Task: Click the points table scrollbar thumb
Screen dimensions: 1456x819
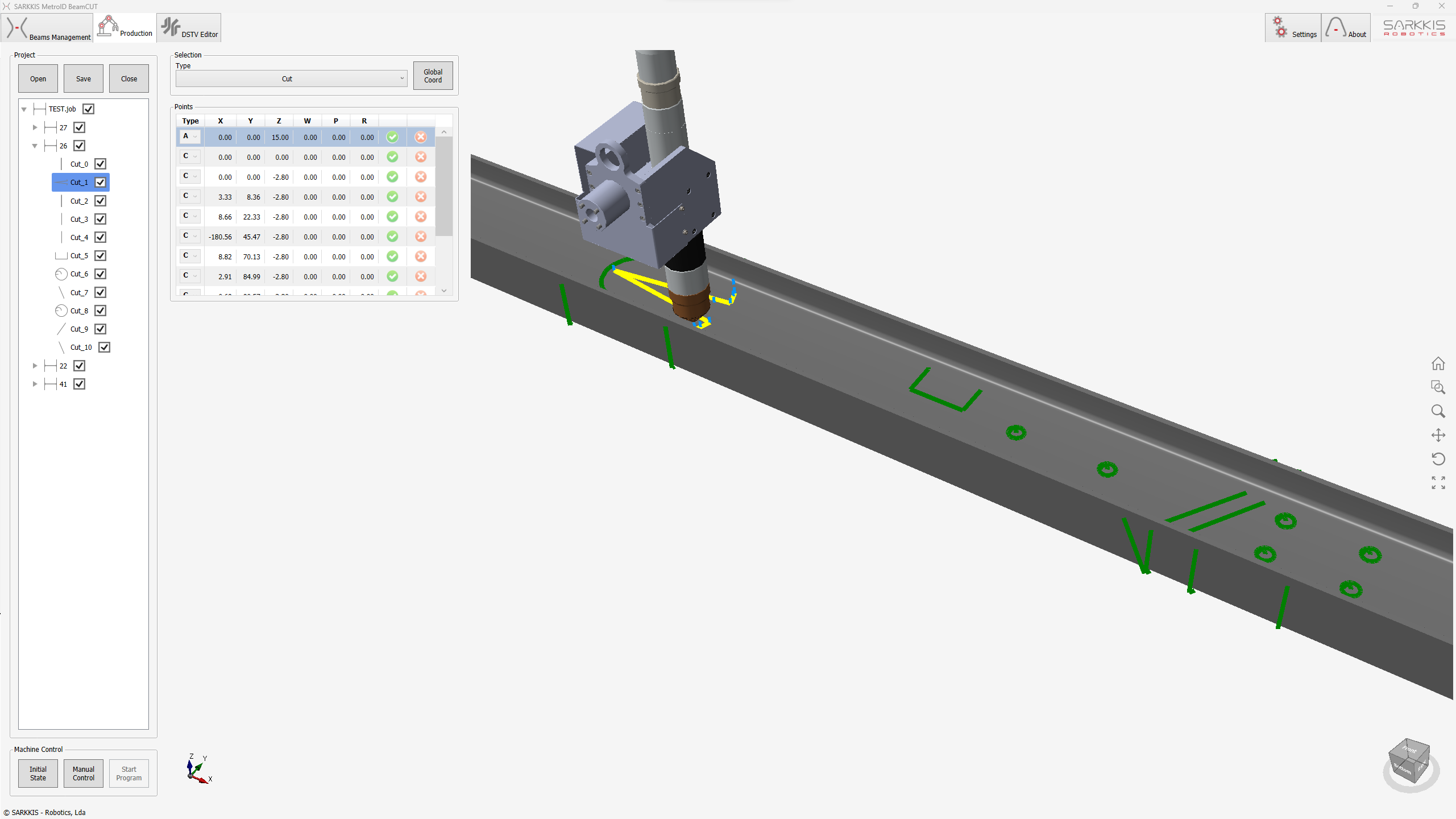Action: [x=444, y=187]
